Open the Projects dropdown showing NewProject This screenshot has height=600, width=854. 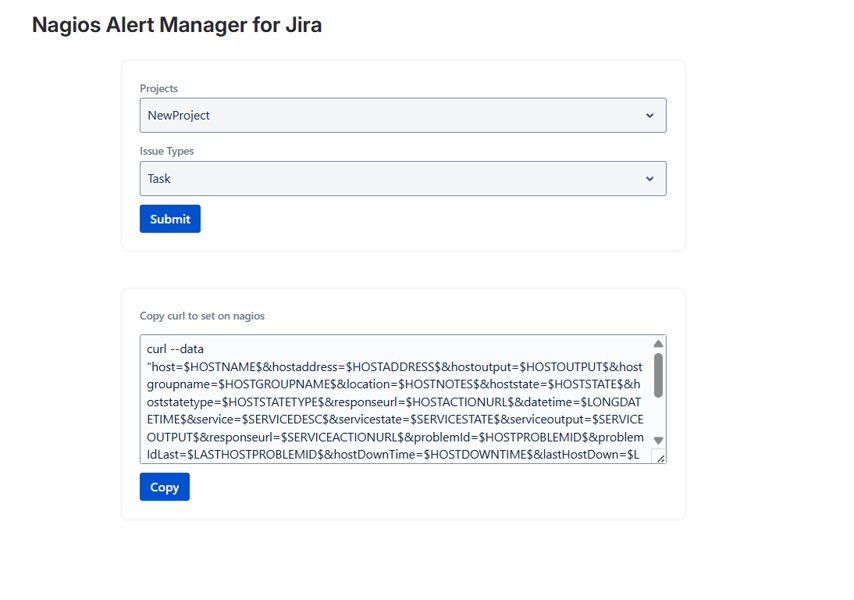403,115
